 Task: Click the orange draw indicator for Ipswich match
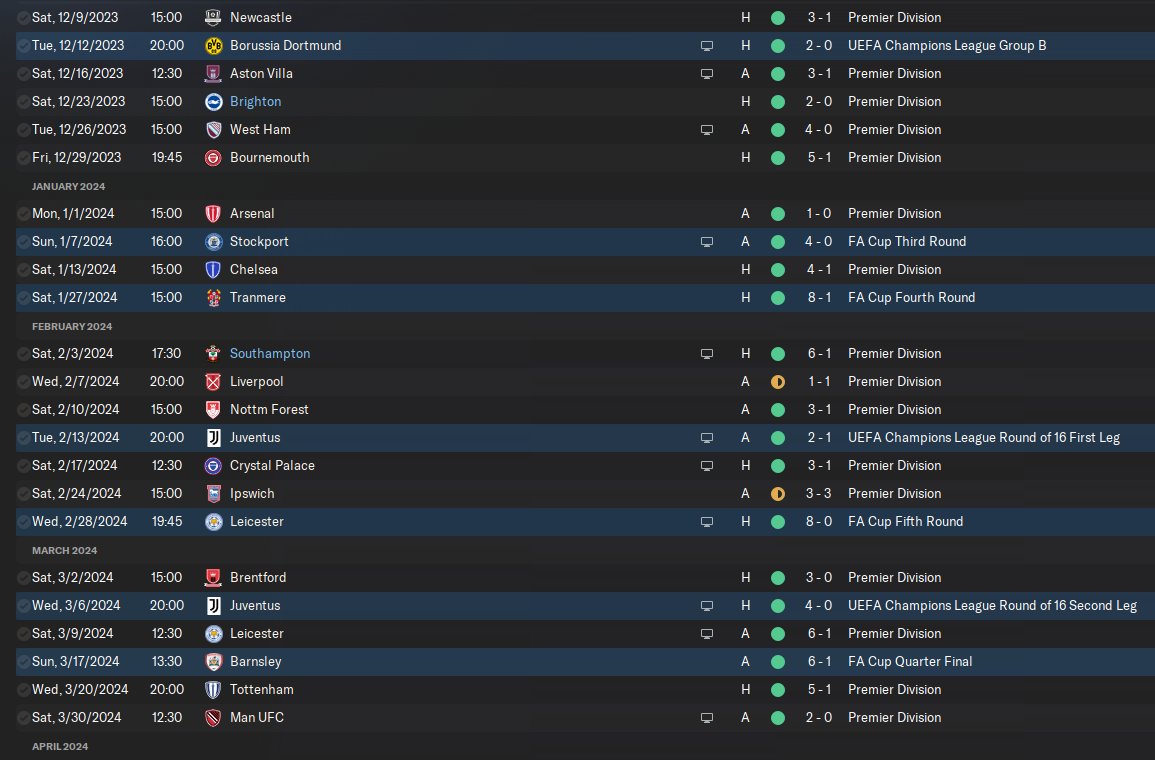tap(778, 493)
